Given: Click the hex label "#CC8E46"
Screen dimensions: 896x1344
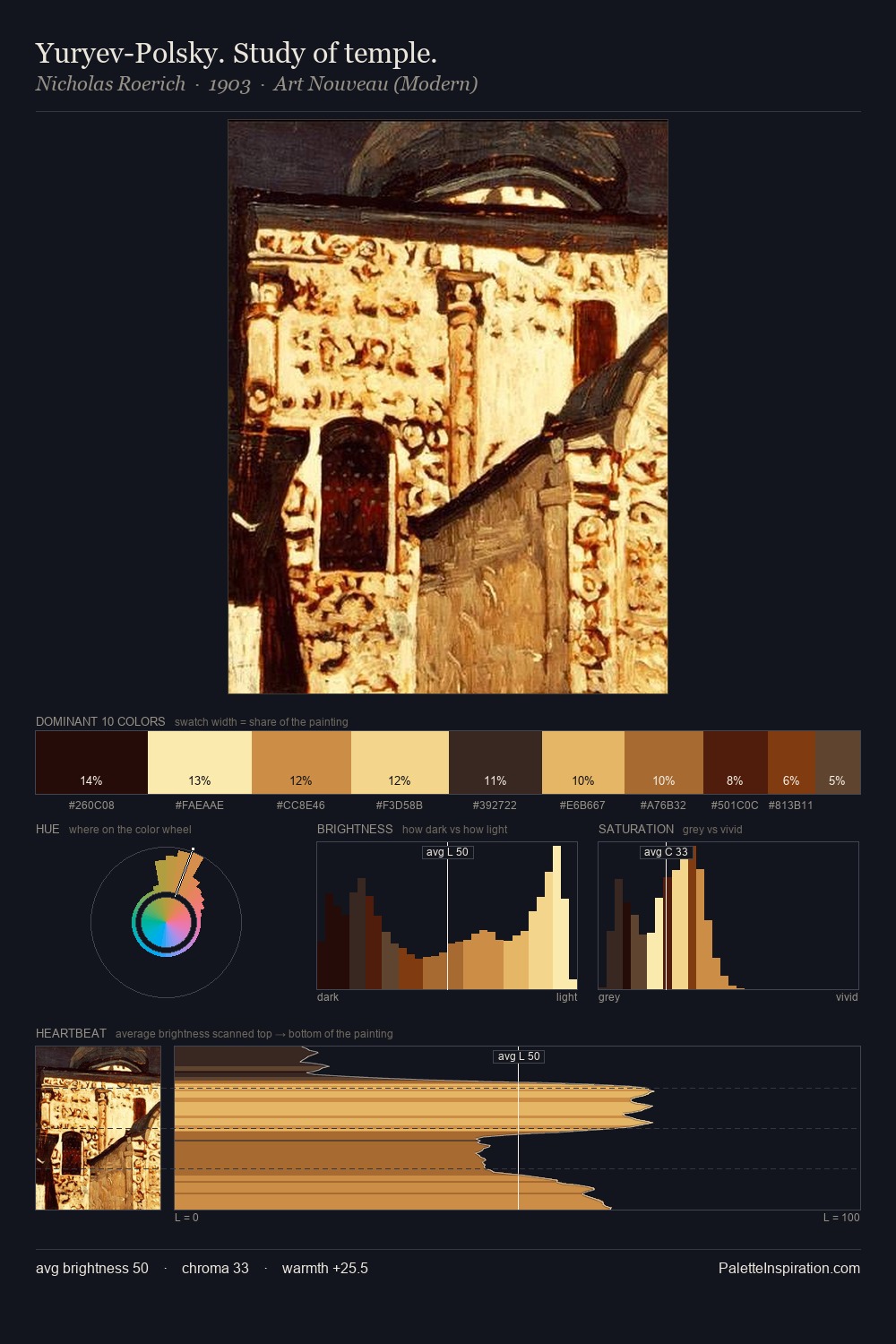Looking at the screenshot, I should (301, 806).
